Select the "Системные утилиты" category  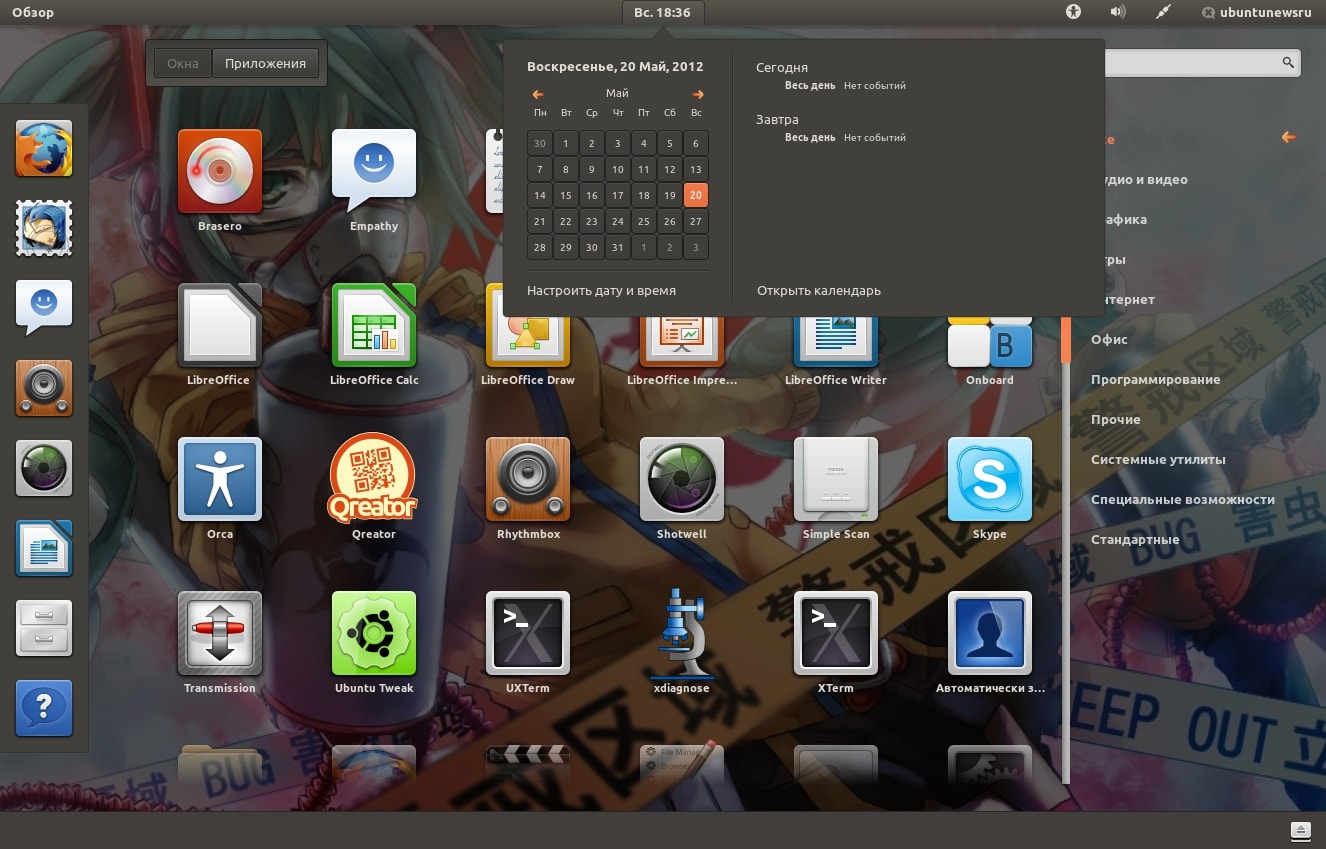click(x=1158, y=459)
